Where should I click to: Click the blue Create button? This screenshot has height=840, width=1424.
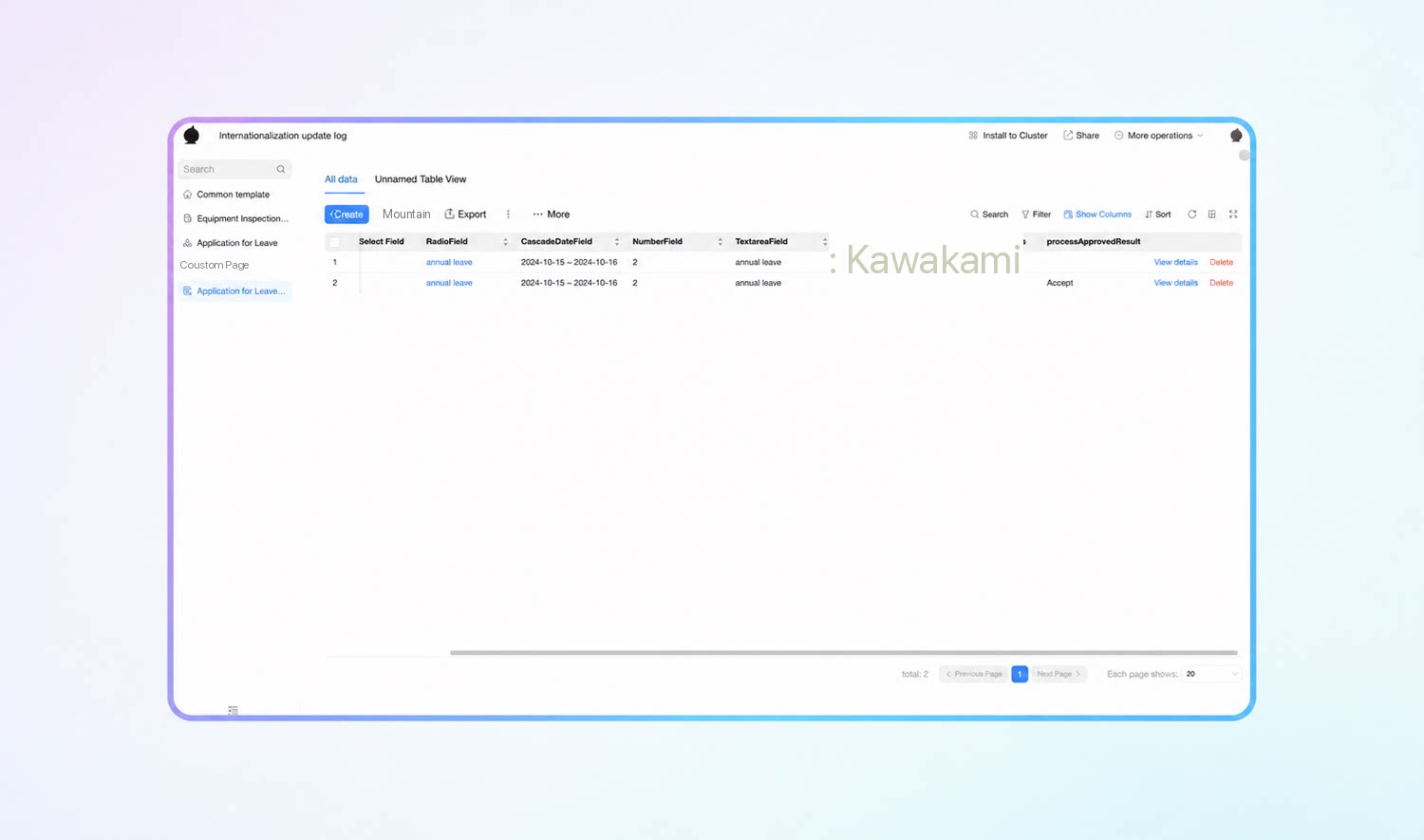tap(347, 215)
